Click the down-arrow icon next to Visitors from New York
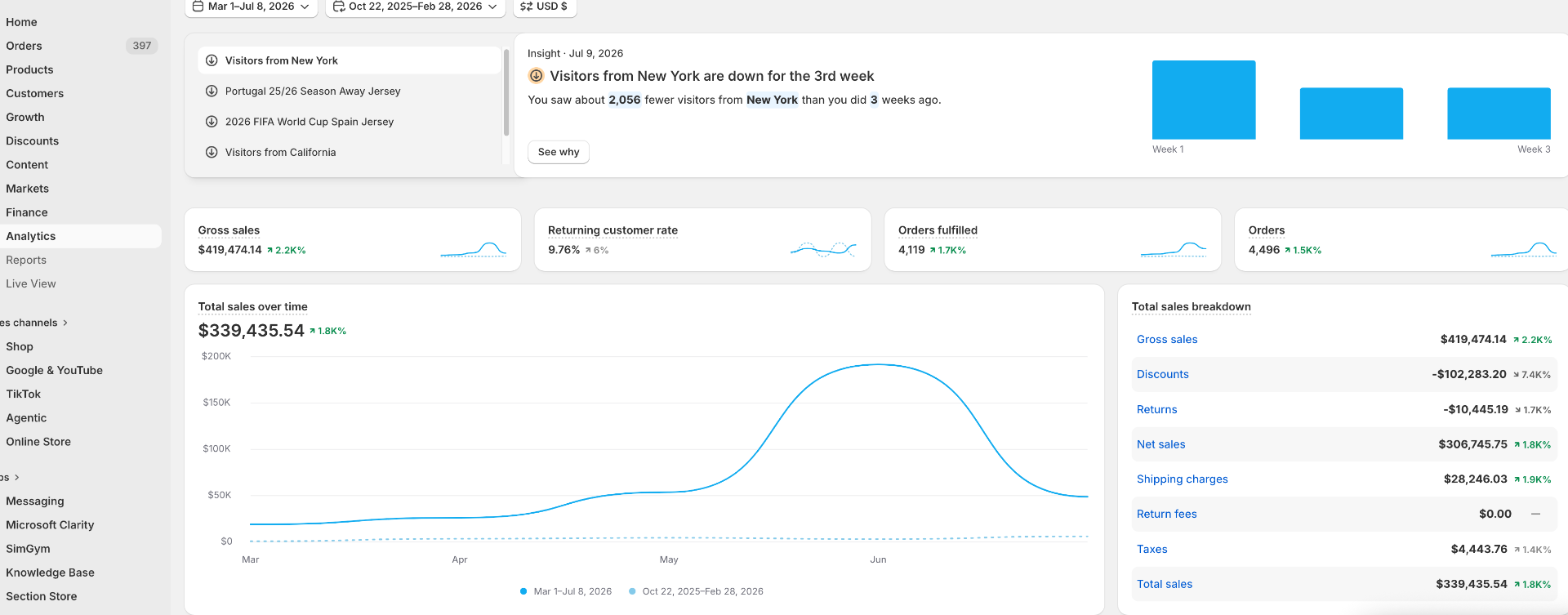Screen dimensions: 1568x615 [212, 60]
